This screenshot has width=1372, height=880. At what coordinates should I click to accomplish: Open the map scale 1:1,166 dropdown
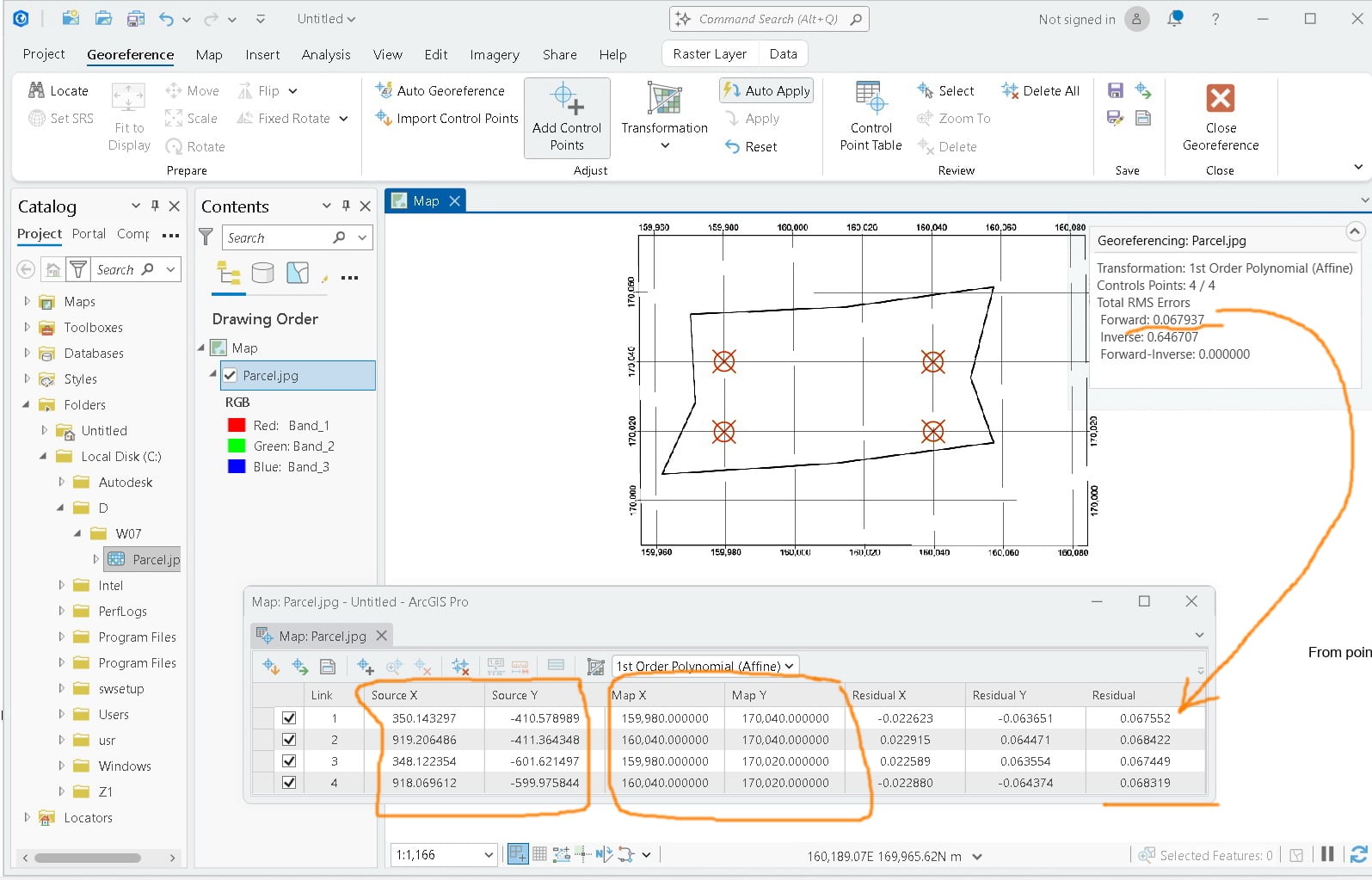click(x=489, y=855)
